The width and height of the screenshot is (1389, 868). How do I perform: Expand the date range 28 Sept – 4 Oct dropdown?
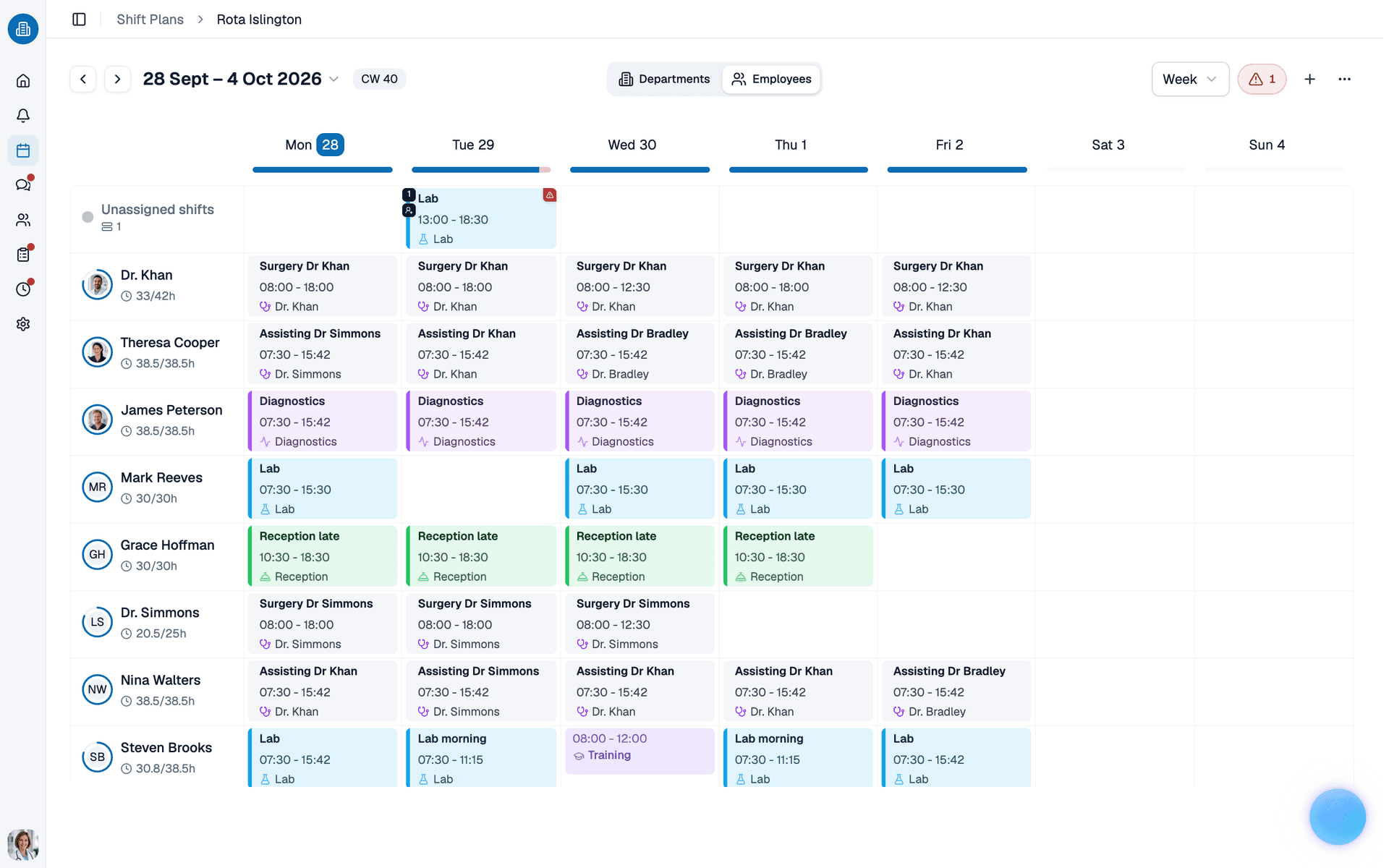pyautogui.click(x=240, y=79)
